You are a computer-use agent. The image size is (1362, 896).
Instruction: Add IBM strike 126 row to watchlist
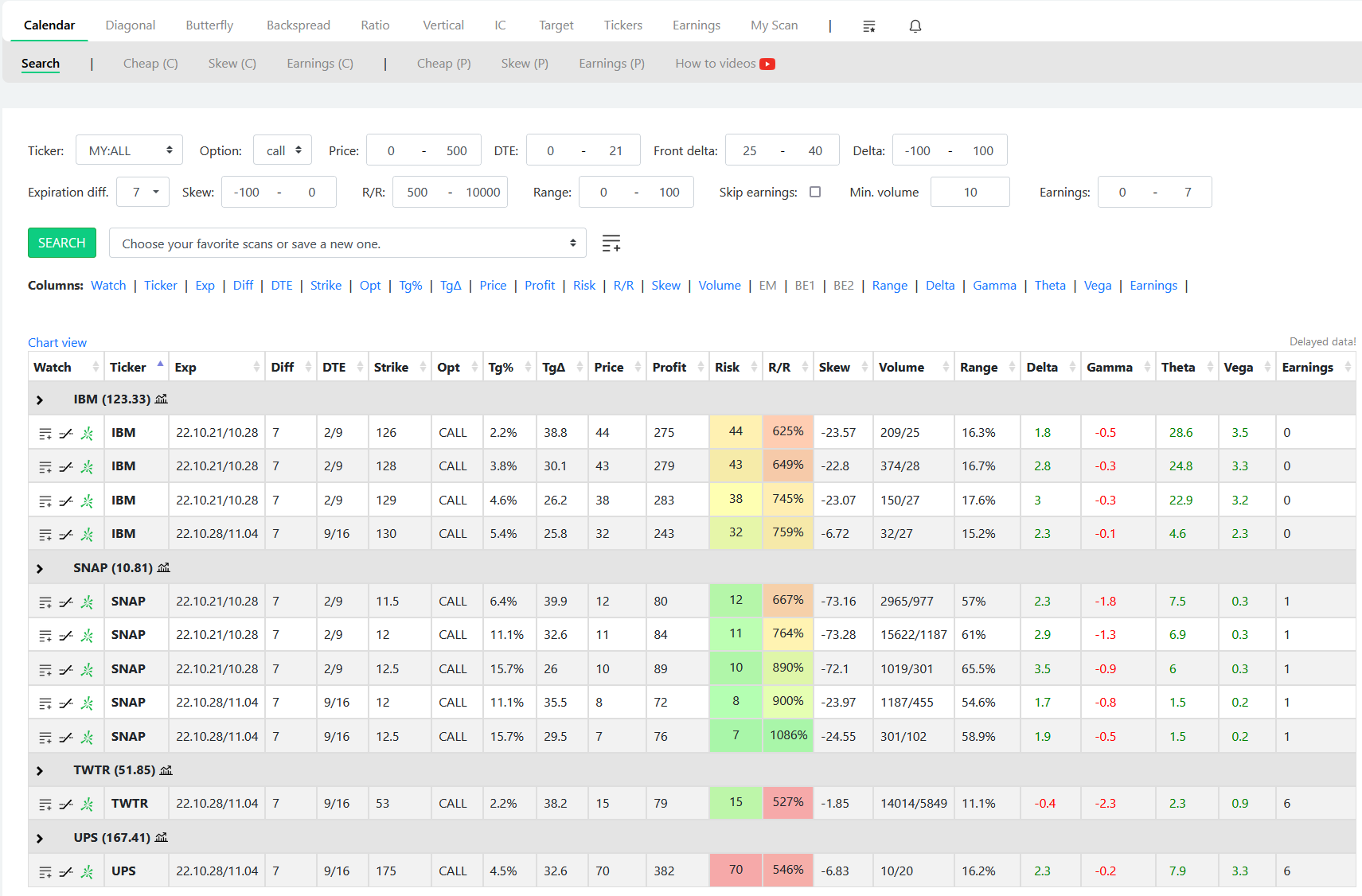tap(45, 434)
